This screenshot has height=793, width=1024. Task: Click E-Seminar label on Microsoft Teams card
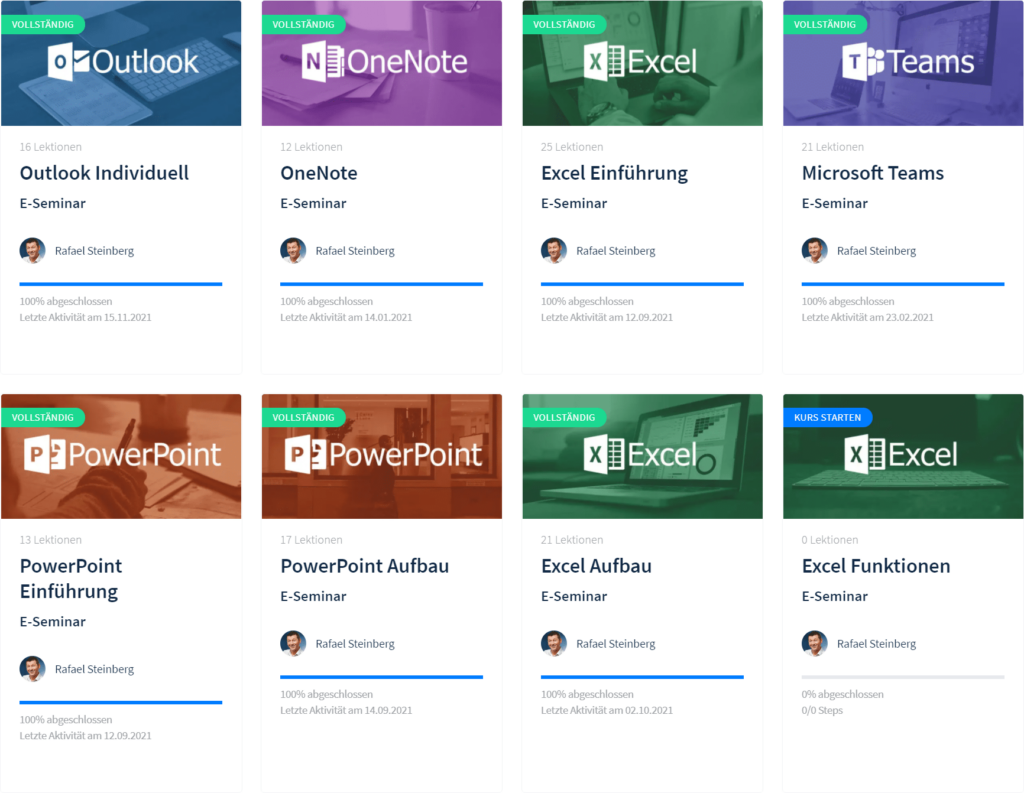(835, 204)
